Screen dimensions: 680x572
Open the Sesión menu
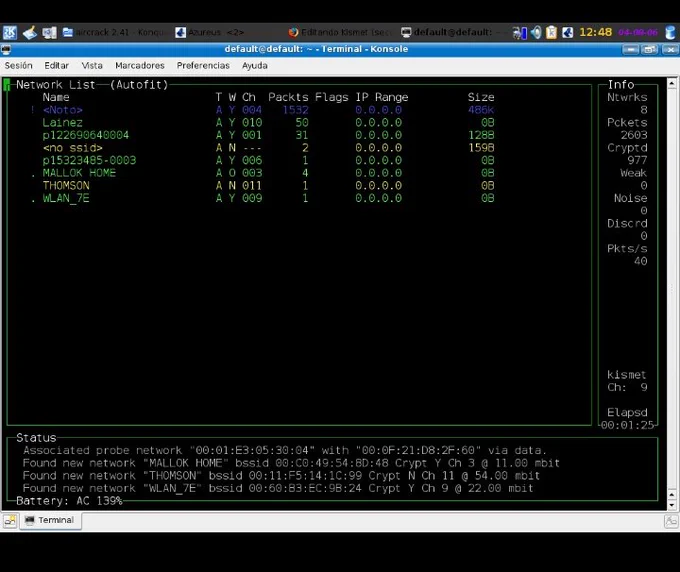(19, 65)
